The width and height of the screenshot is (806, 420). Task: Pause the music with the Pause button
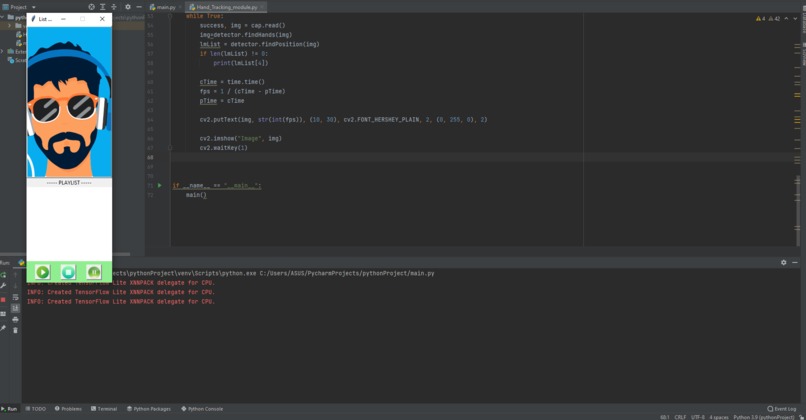click(94, 272)
